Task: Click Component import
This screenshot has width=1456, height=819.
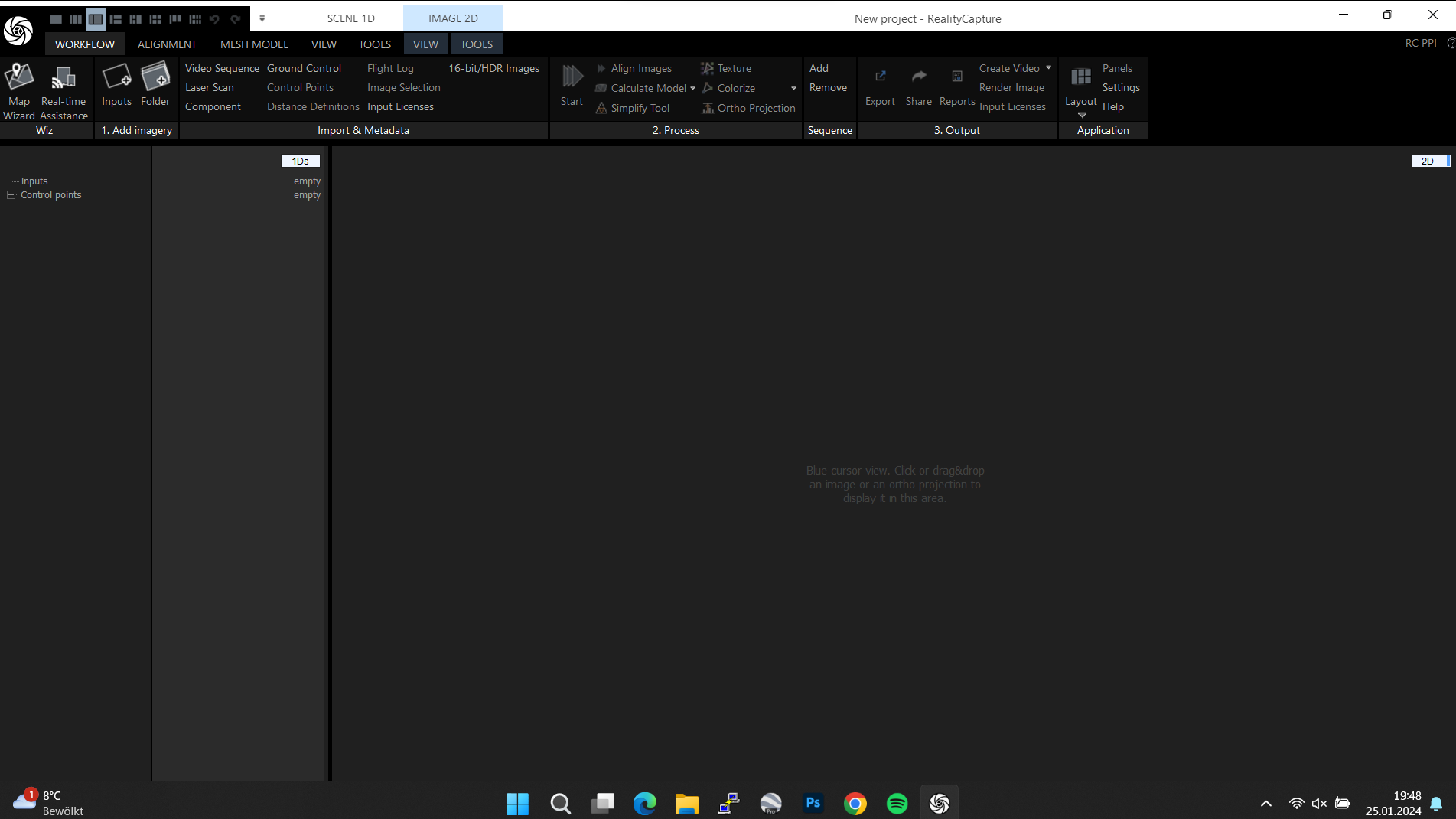Action: (x=213, y=106)
